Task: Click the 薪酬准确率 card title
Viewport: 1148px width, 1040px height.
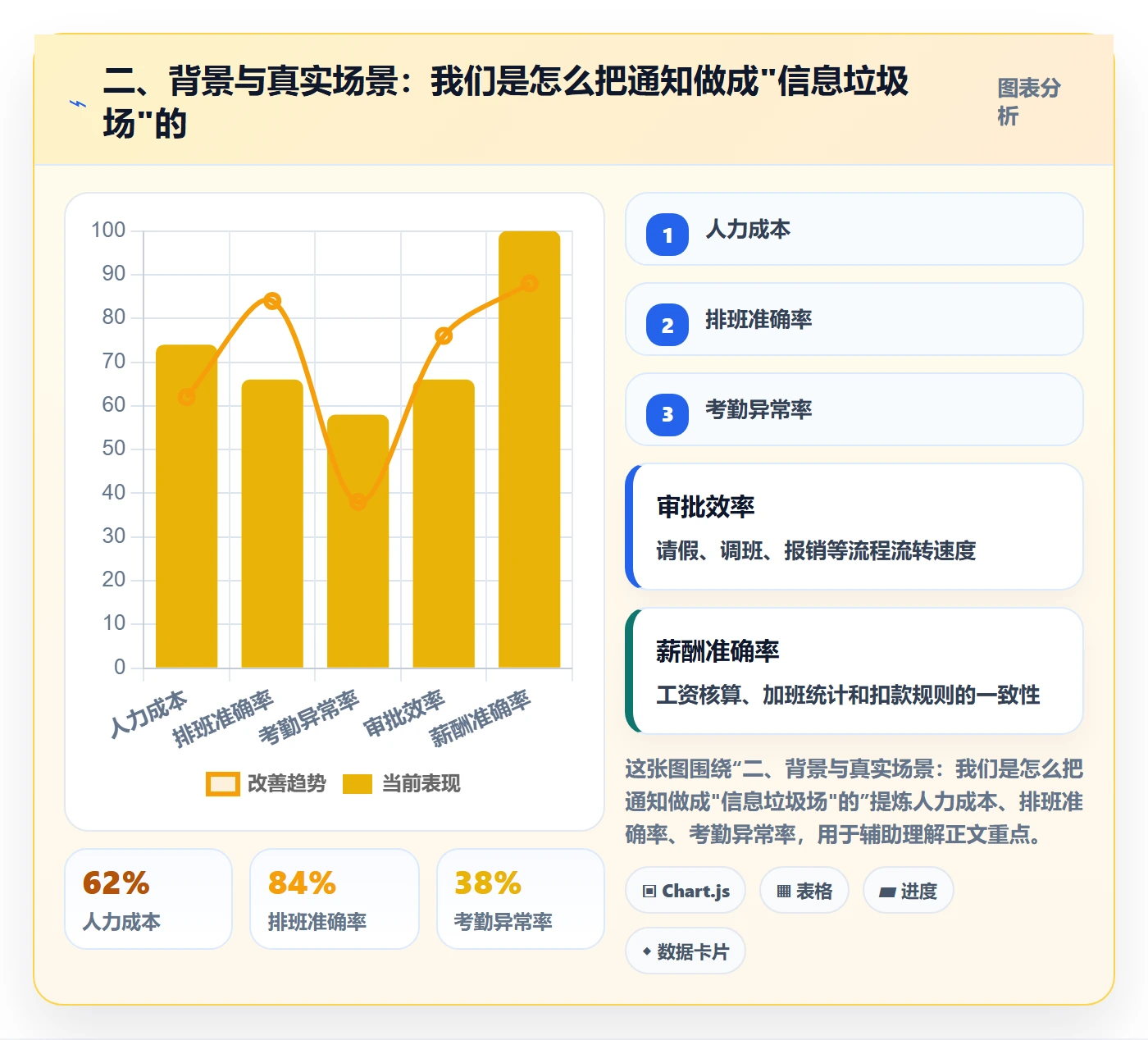Action: [717, 651]
